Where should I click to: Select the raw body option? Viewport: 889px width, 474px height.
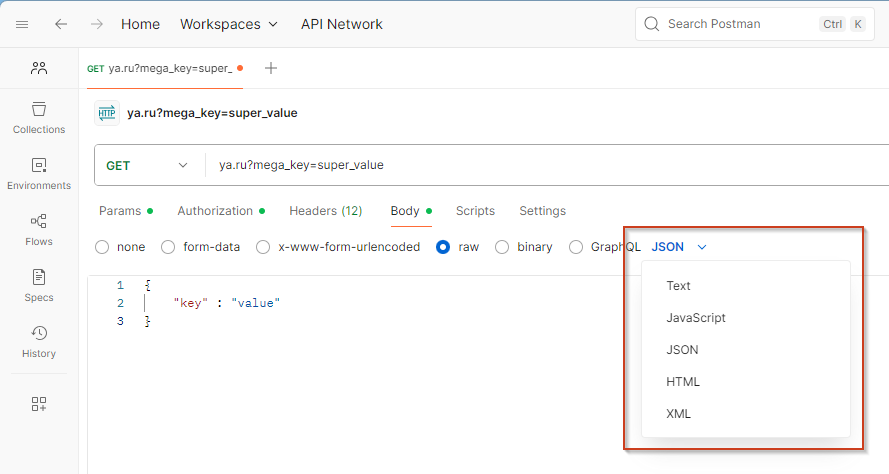coord(443,247)
